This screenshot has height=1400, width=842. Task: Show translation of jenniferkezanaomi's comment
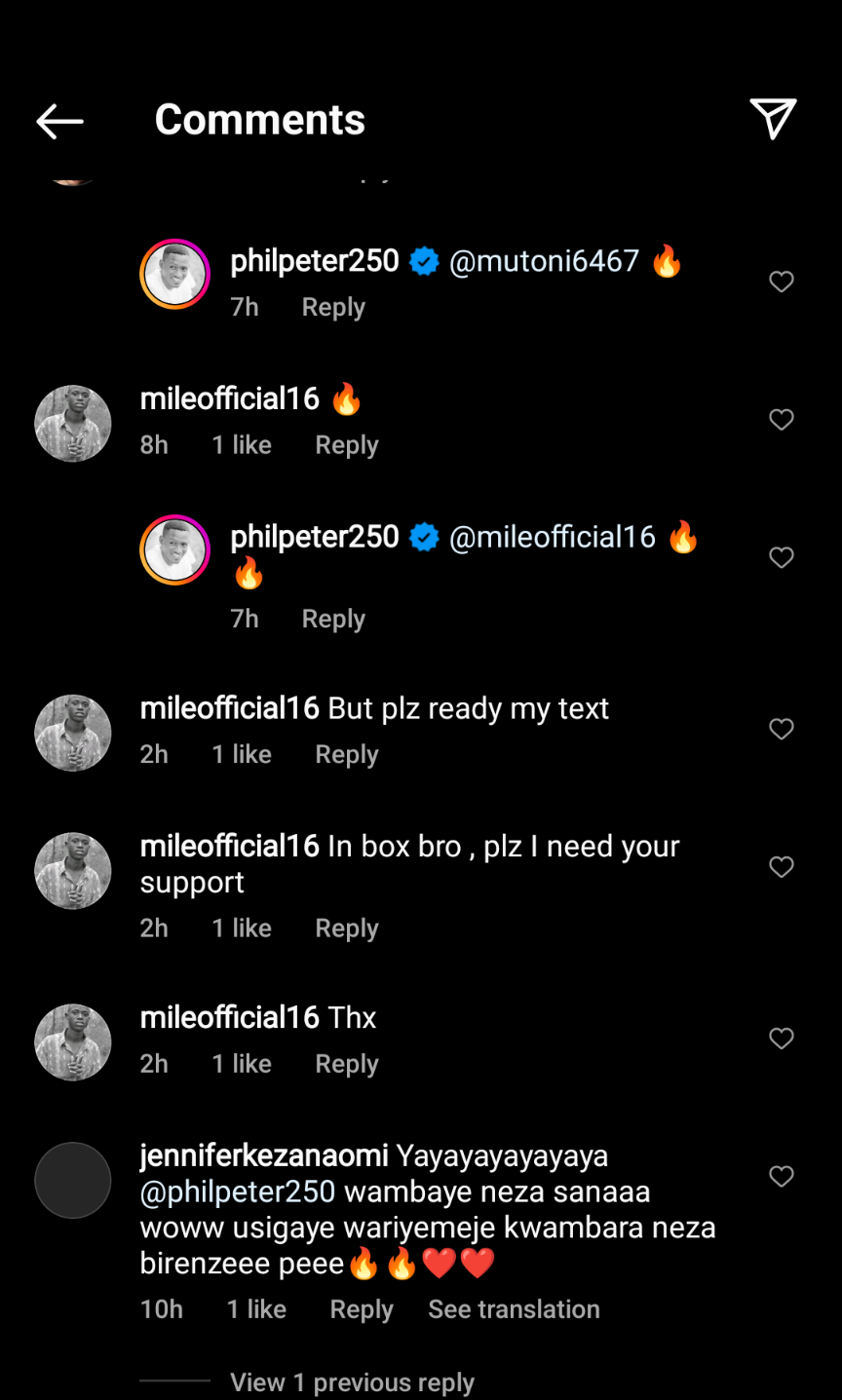[514, 1309]
